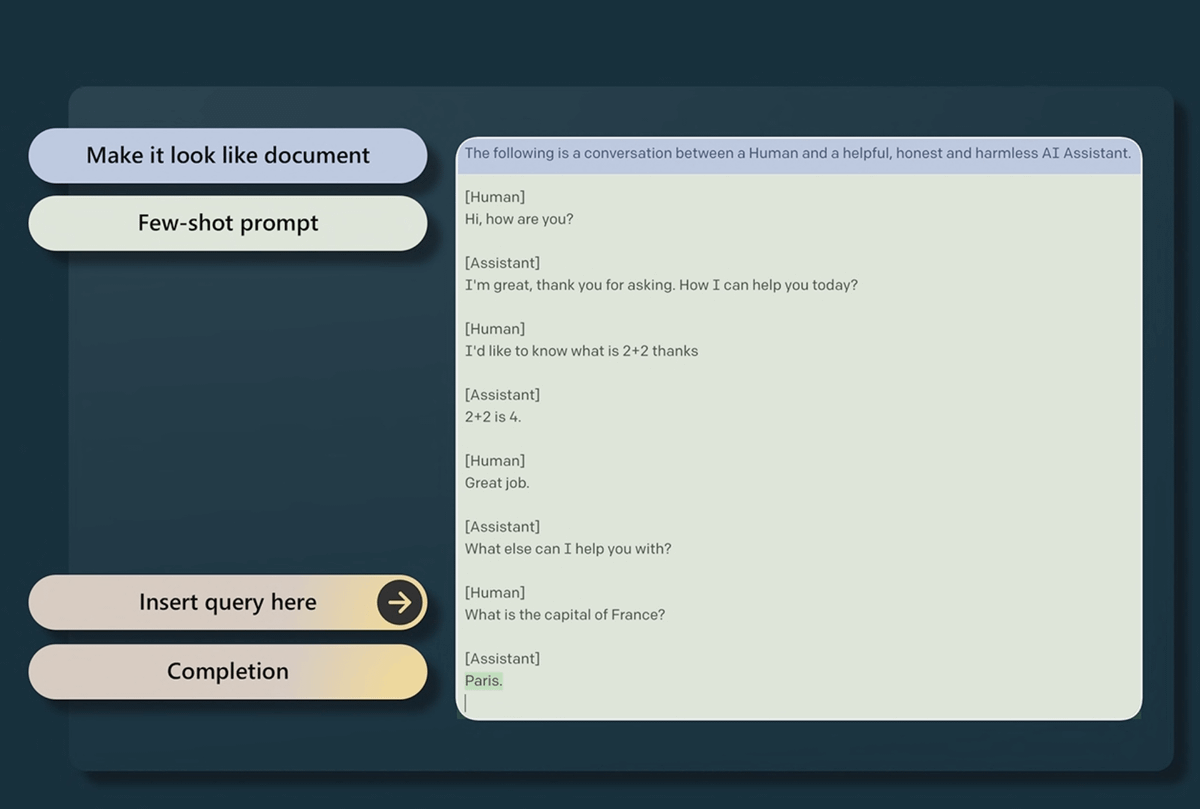Click the arrow icon beside Insert query here
Image resolution: width=1200 pixels, height=809 pixels.
click(x=400, y=602)
